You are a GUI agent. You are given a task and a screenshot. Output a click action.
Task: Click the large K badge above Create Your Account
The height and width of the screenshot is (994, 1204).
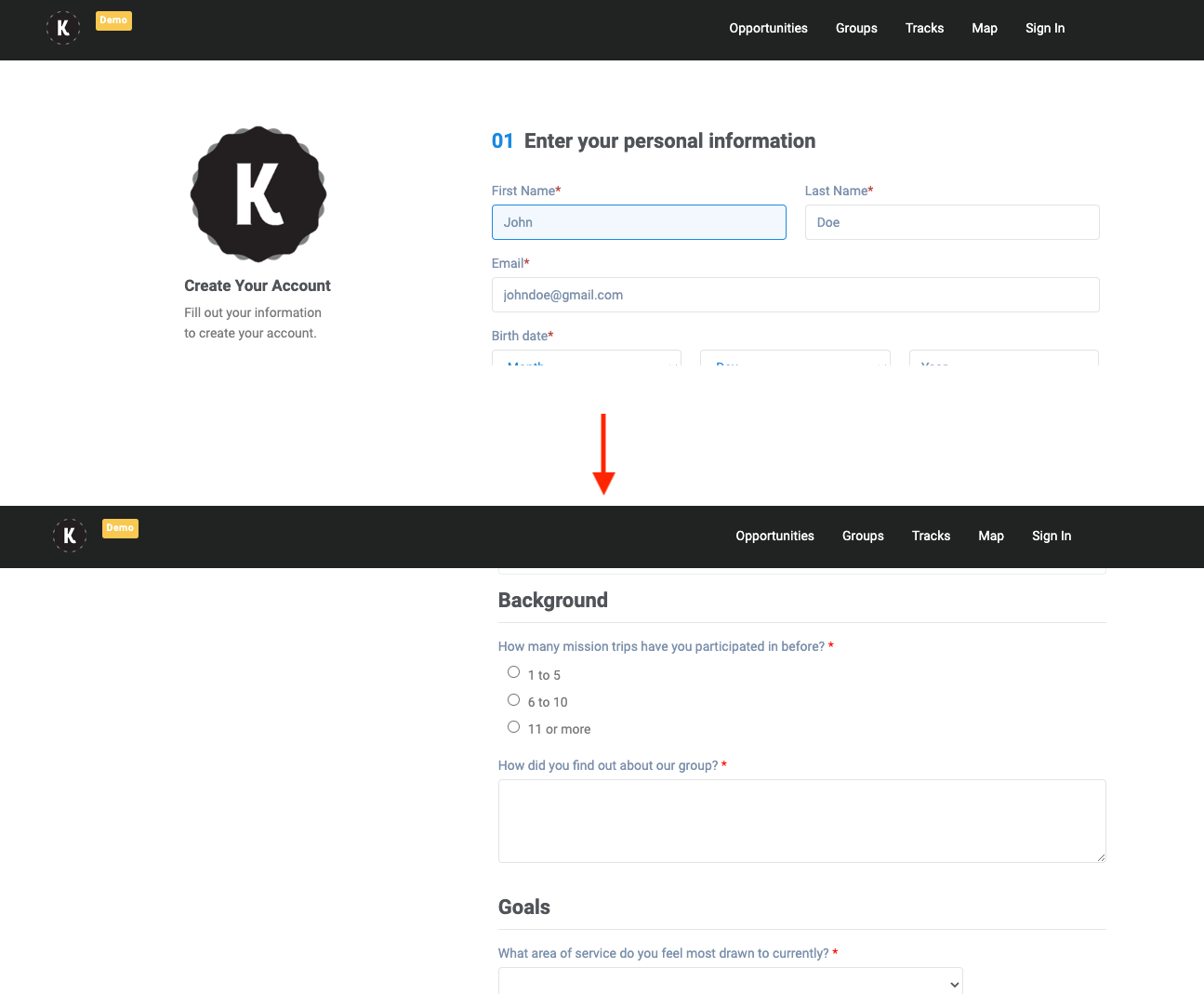pyautogui.click(x=258, y=194)
